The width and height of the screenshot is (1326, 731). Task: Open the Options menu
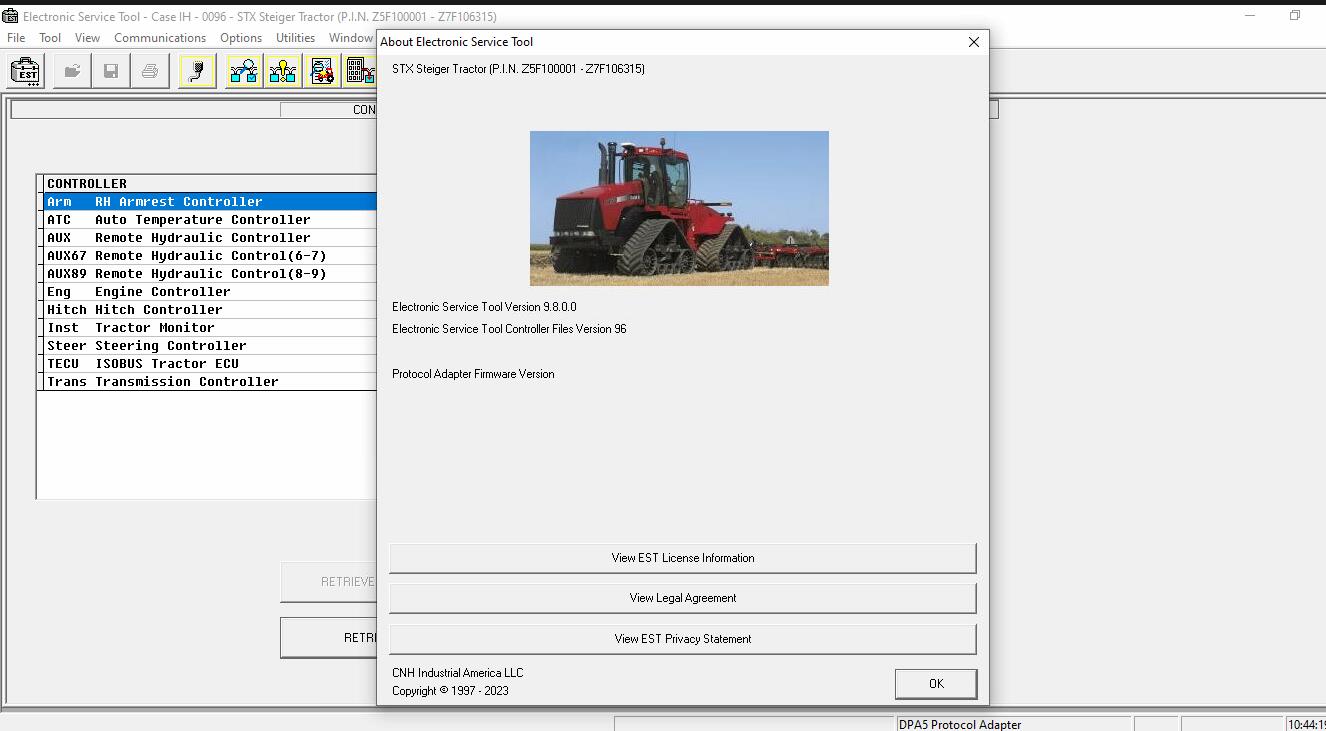241,38
